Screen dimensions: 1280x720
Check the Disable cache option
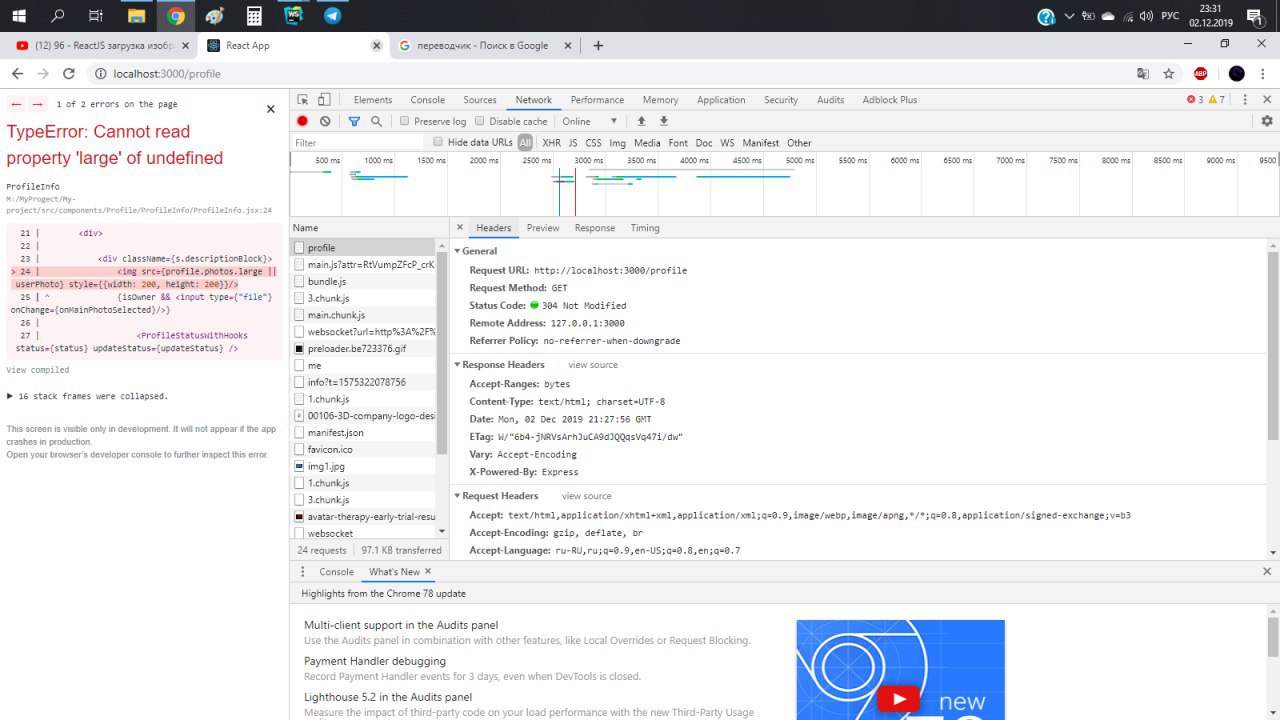point(481,121)
